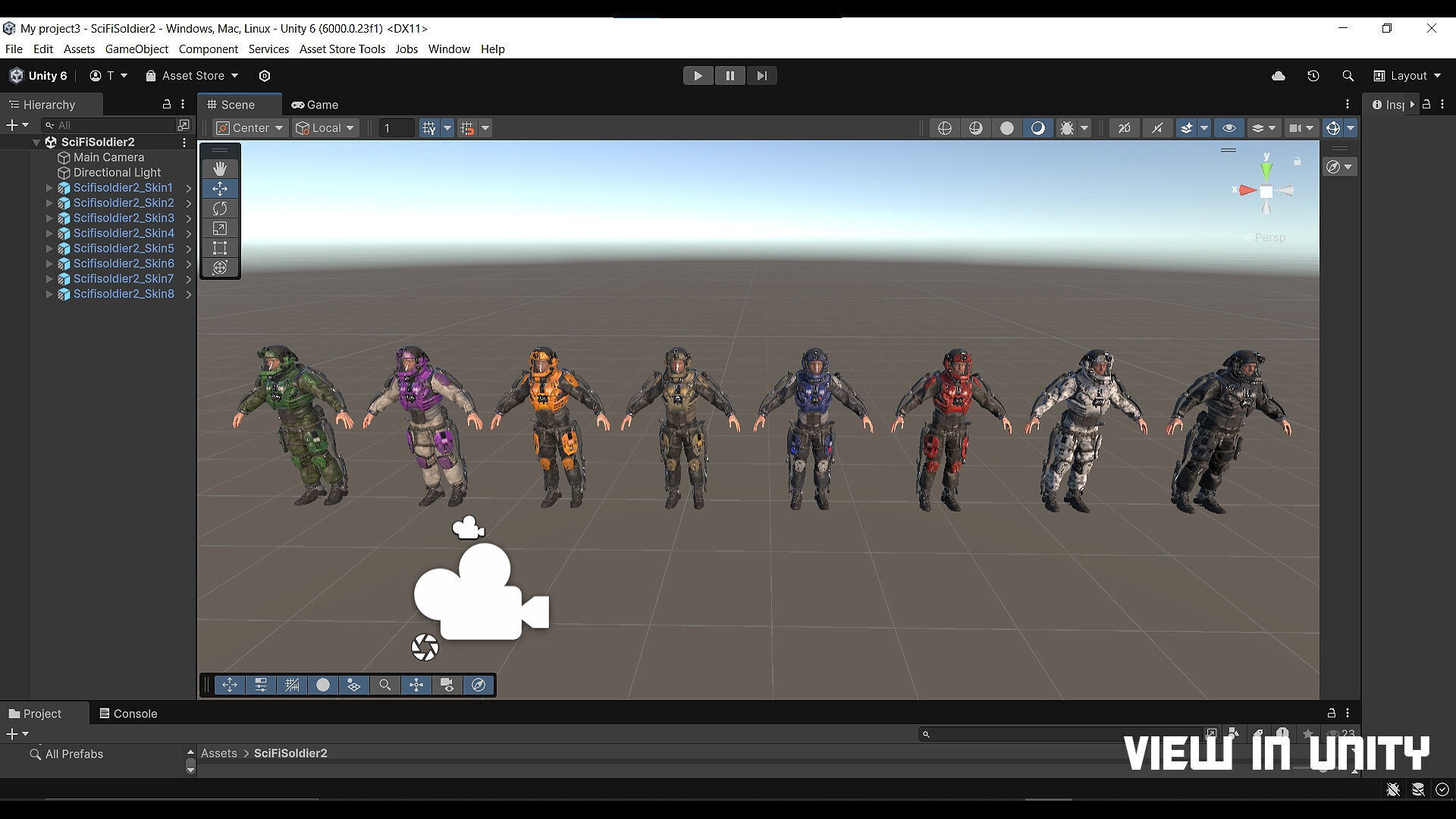This screenshot has height=819, width=1456.
Task: Collapse the SciFiSoldier2 scene node
Action: 36,142
